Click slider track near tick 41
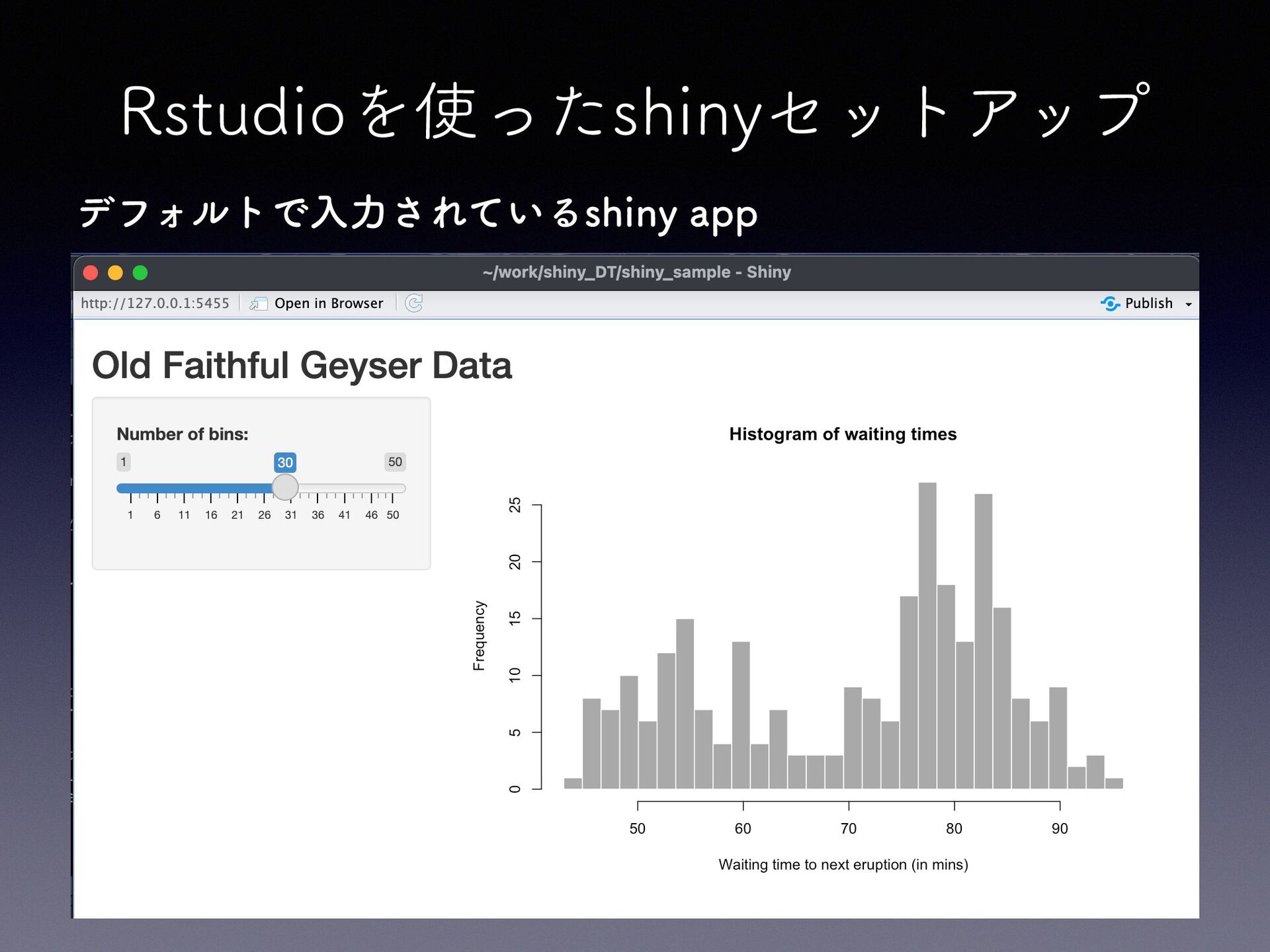 [345, 489]
